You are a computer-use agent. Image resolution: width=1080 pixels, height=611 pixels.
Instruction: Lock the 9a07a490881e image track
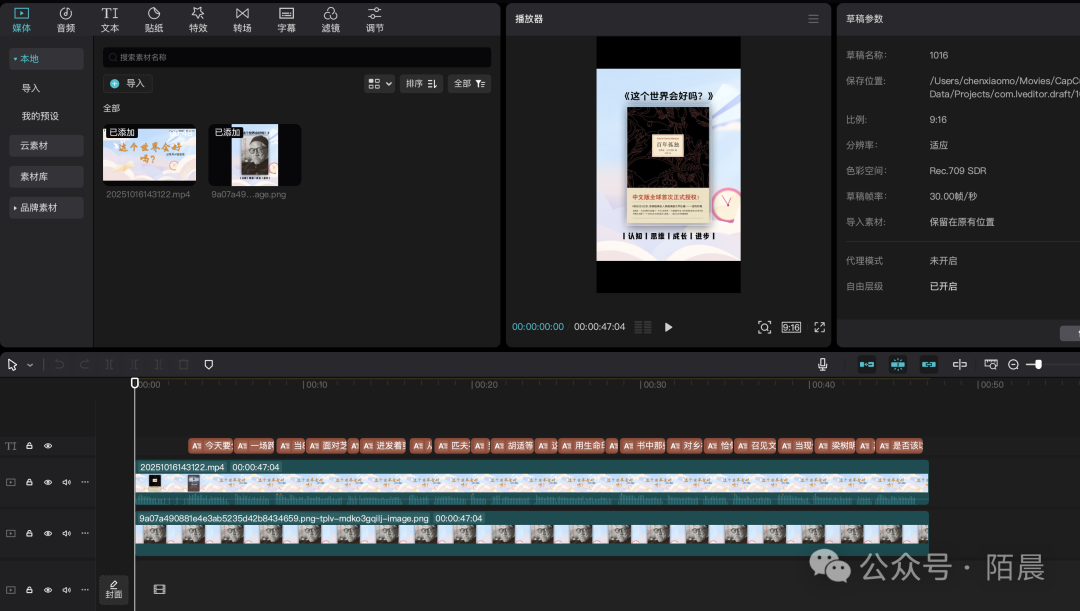pos(30,534)
